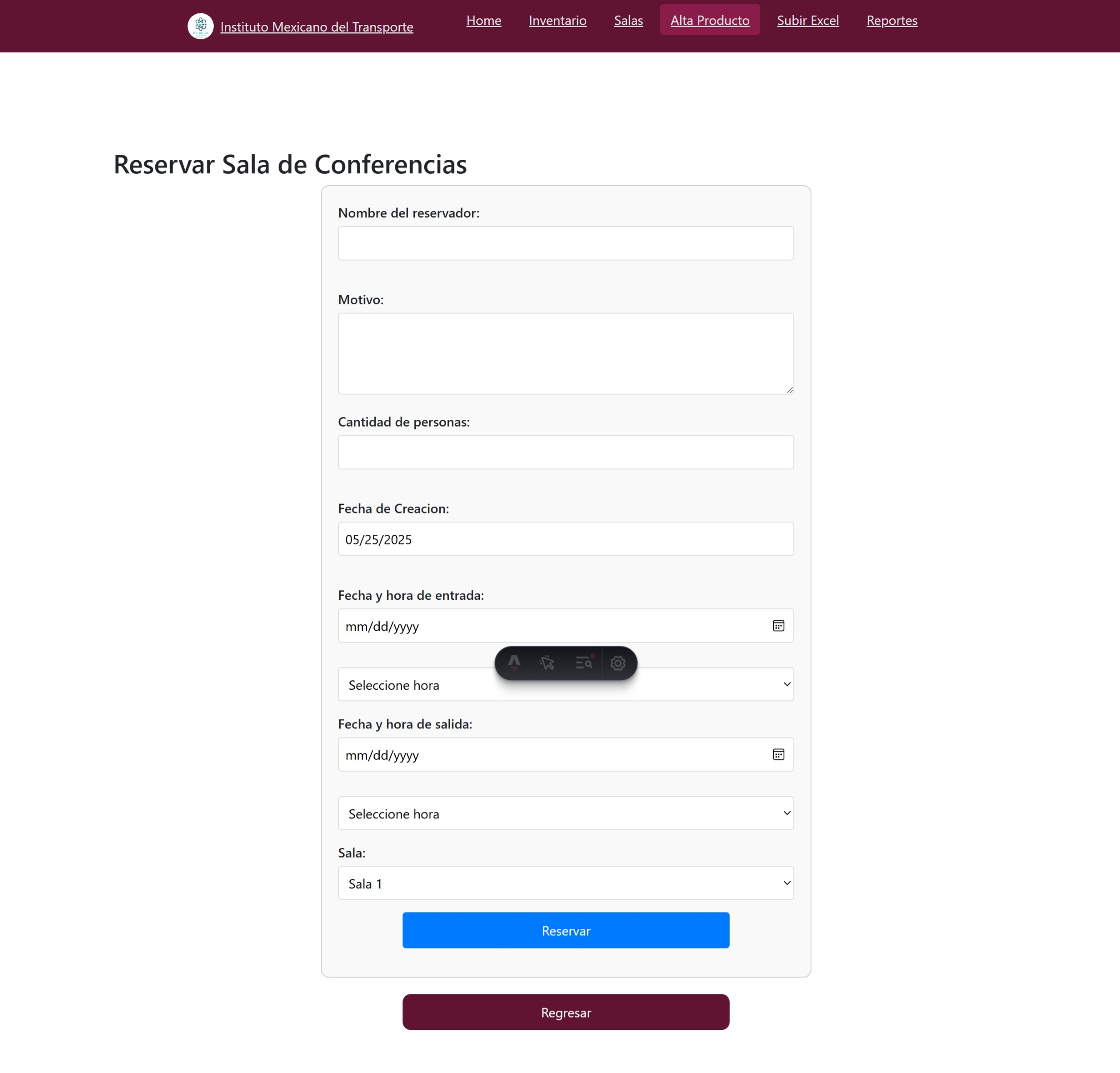Open the Inventario navigation item

coord(557,20)
